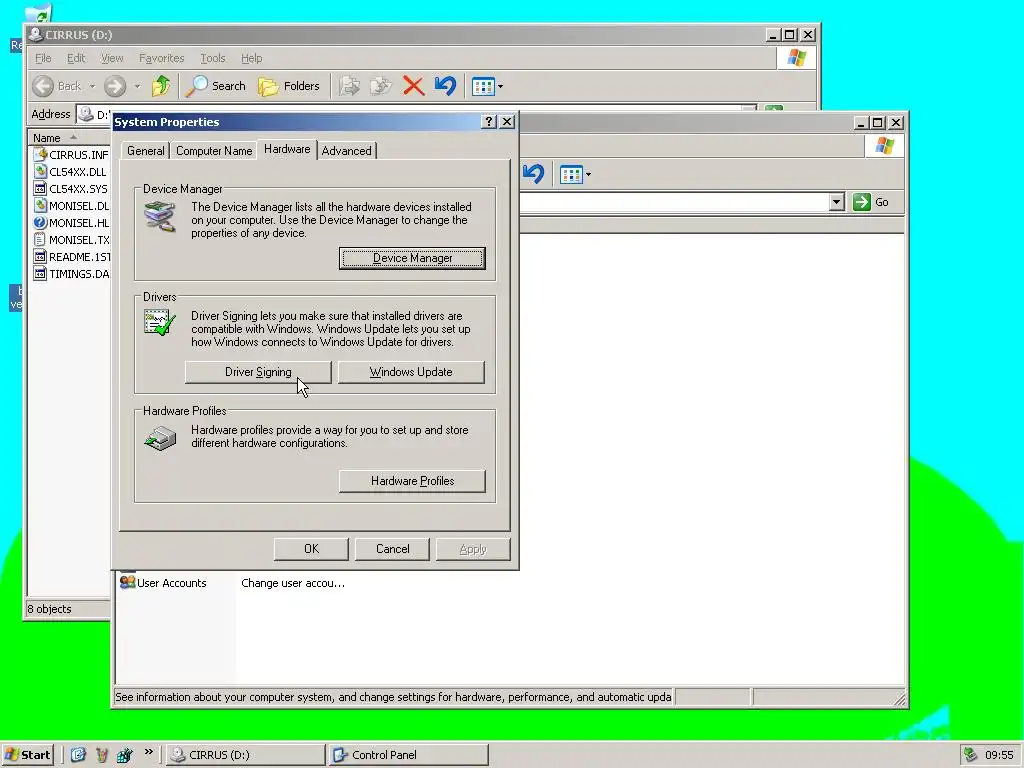Cancel the System Properties dialog

[x=392, y=549]
